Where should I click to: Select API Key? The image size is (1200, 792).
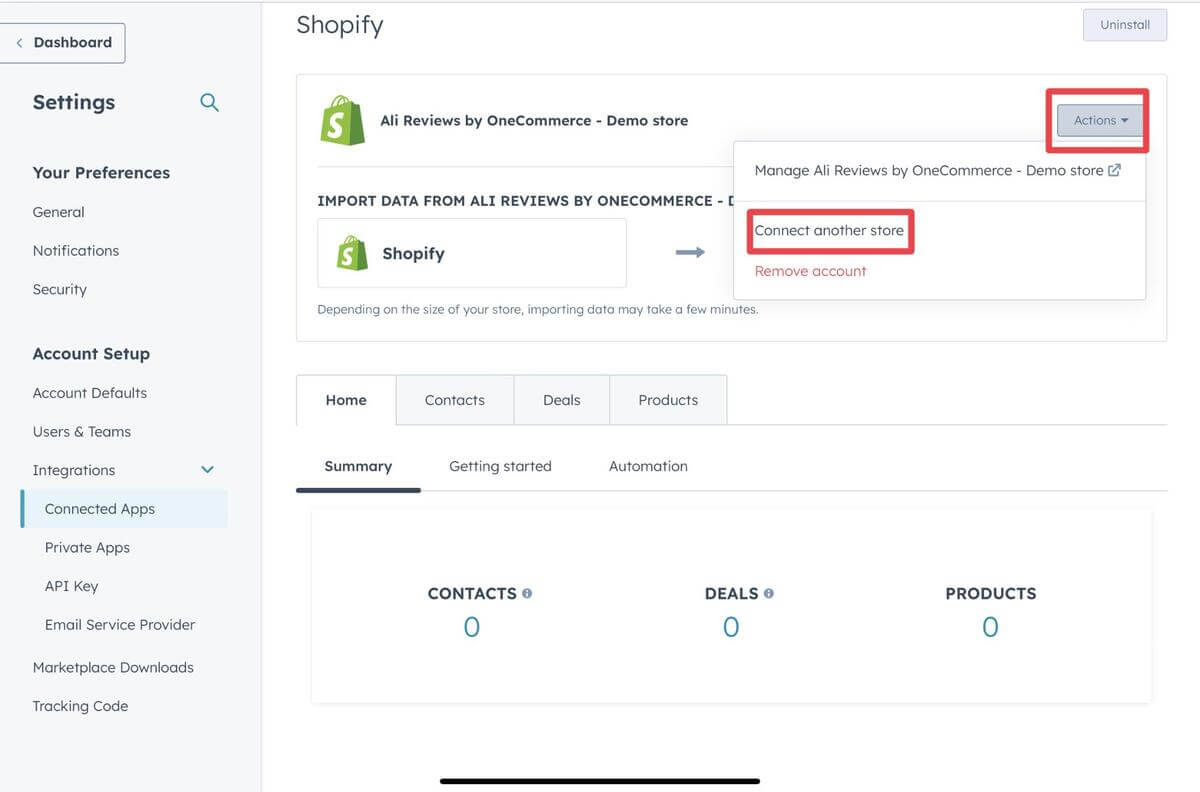pyautogui.click(x=71, y=586)
